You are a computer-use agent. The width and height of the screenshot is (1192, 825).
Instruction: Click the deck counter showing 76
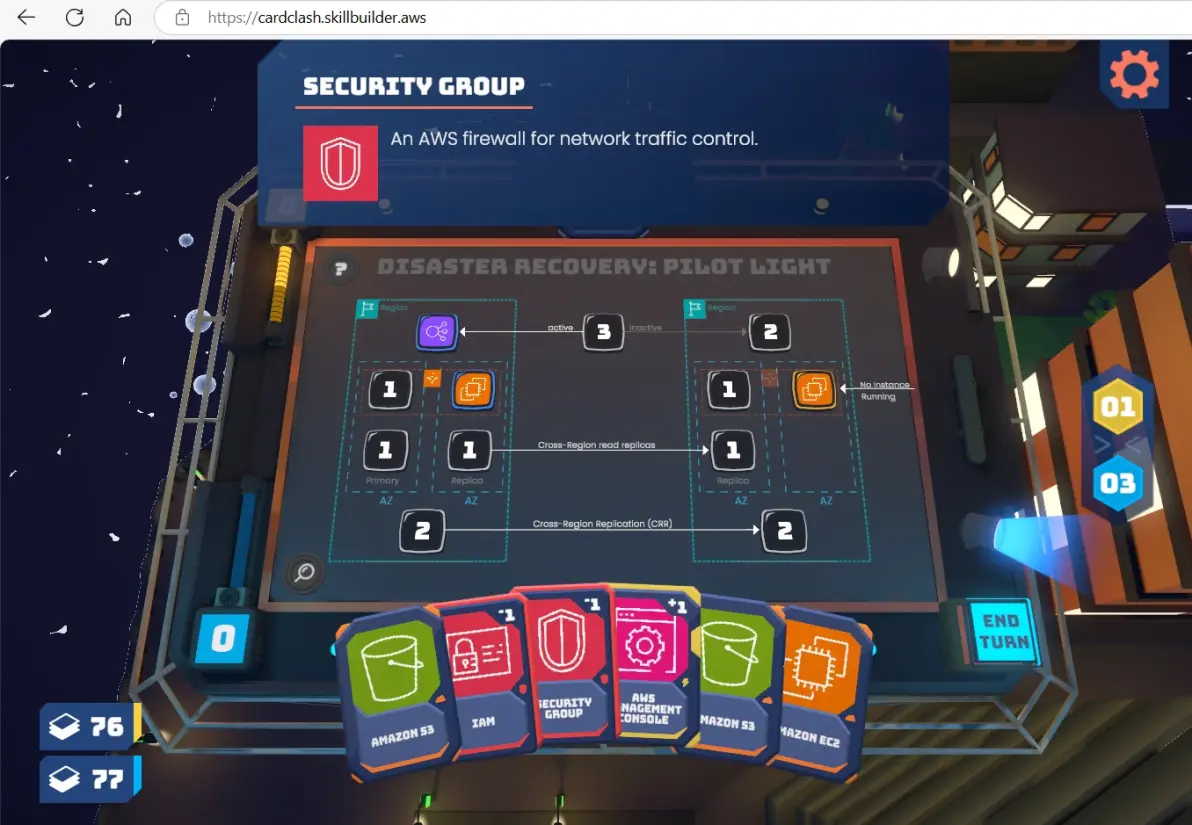pos(90,727)
